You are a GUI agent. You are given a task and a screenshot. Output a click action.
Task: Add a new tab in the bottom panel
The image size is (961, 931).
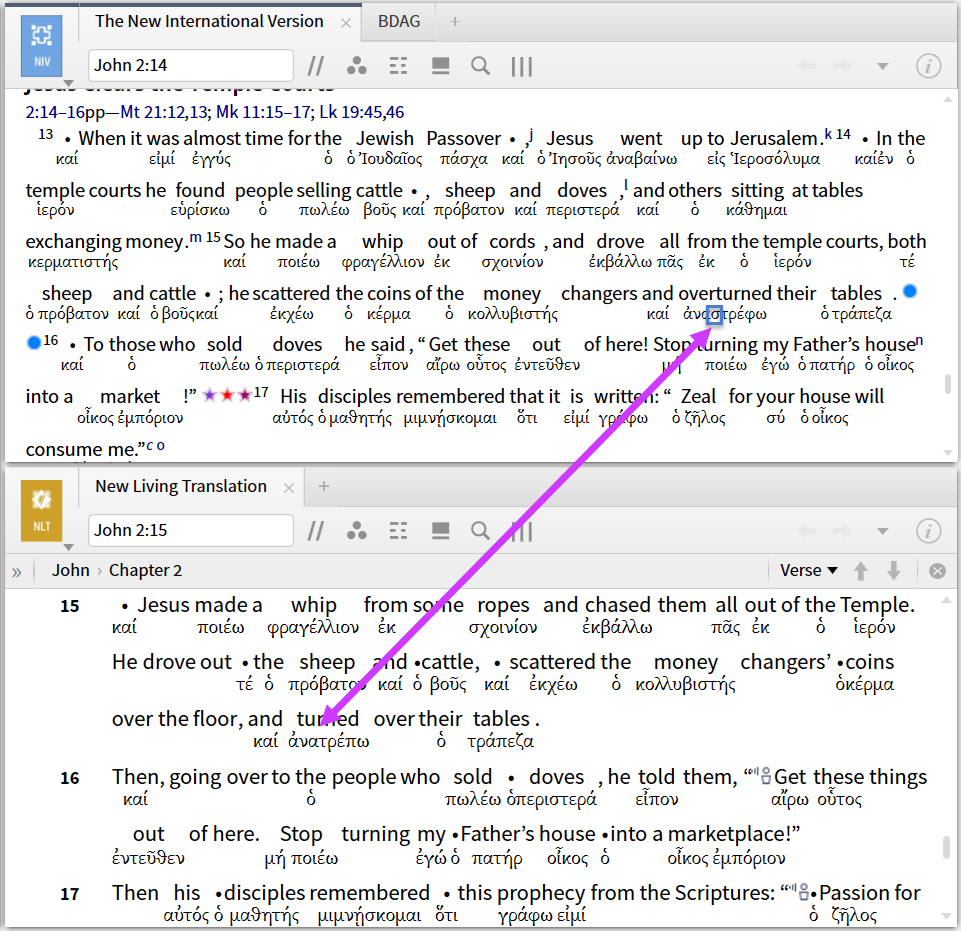click(324, 486)
